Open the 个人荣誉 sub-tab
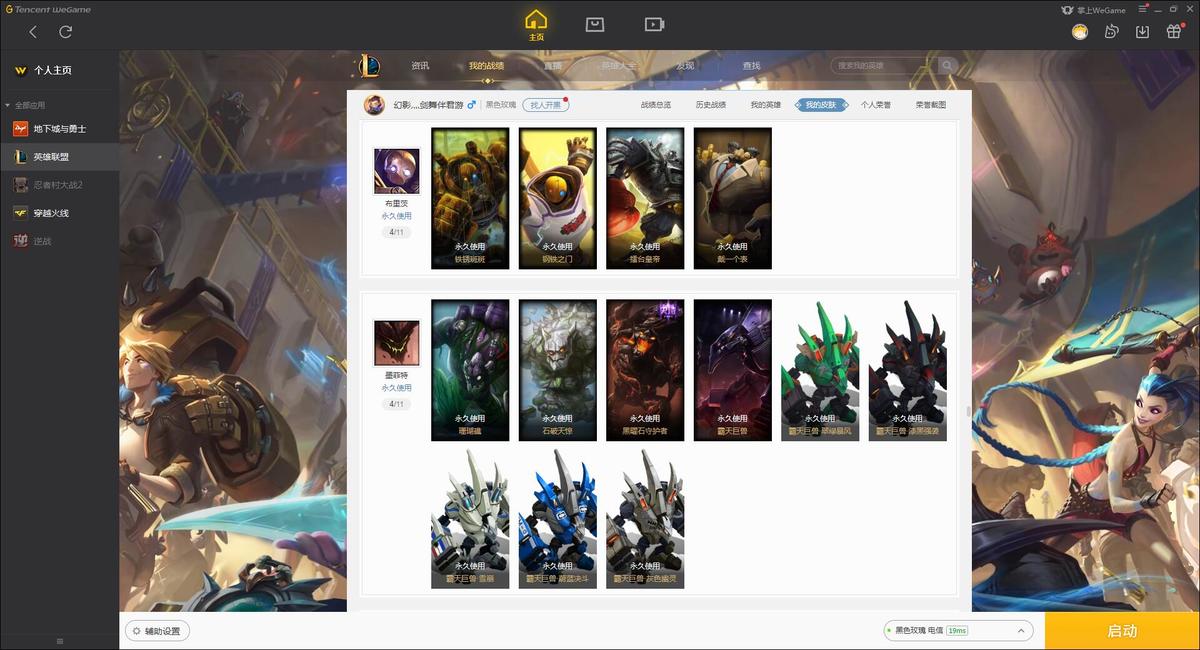The width and height of the screenshot is (1200, 650). [876, 105]
